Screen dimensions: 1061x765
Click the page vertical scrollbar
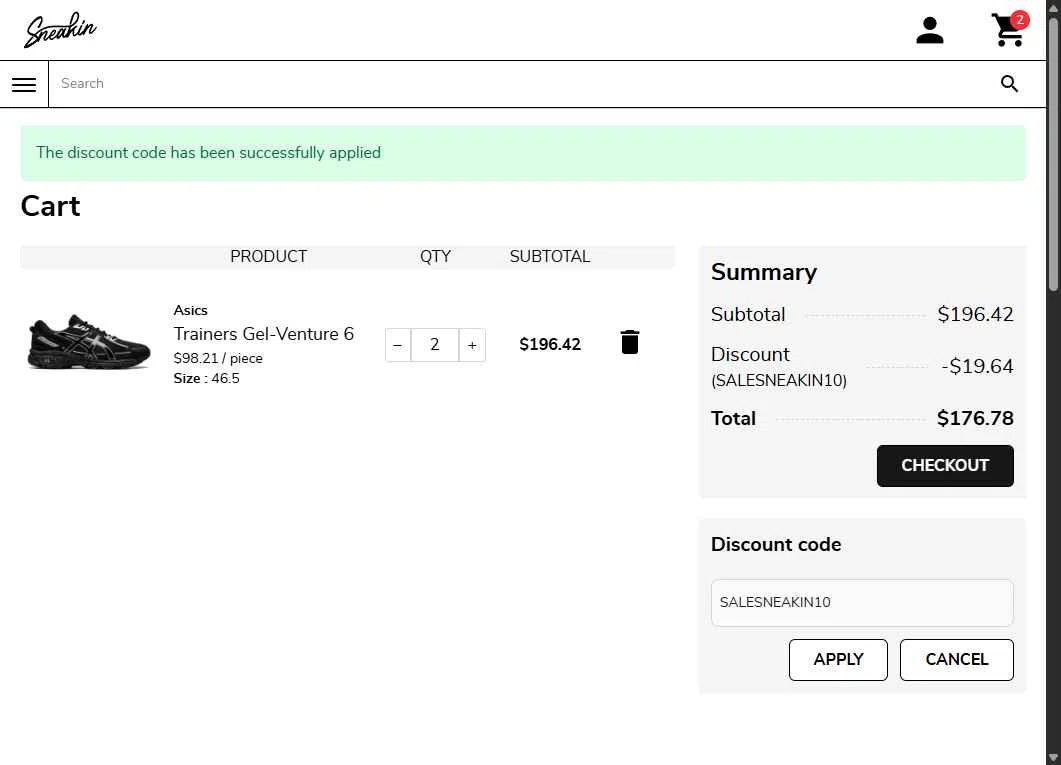(1053, 156)
